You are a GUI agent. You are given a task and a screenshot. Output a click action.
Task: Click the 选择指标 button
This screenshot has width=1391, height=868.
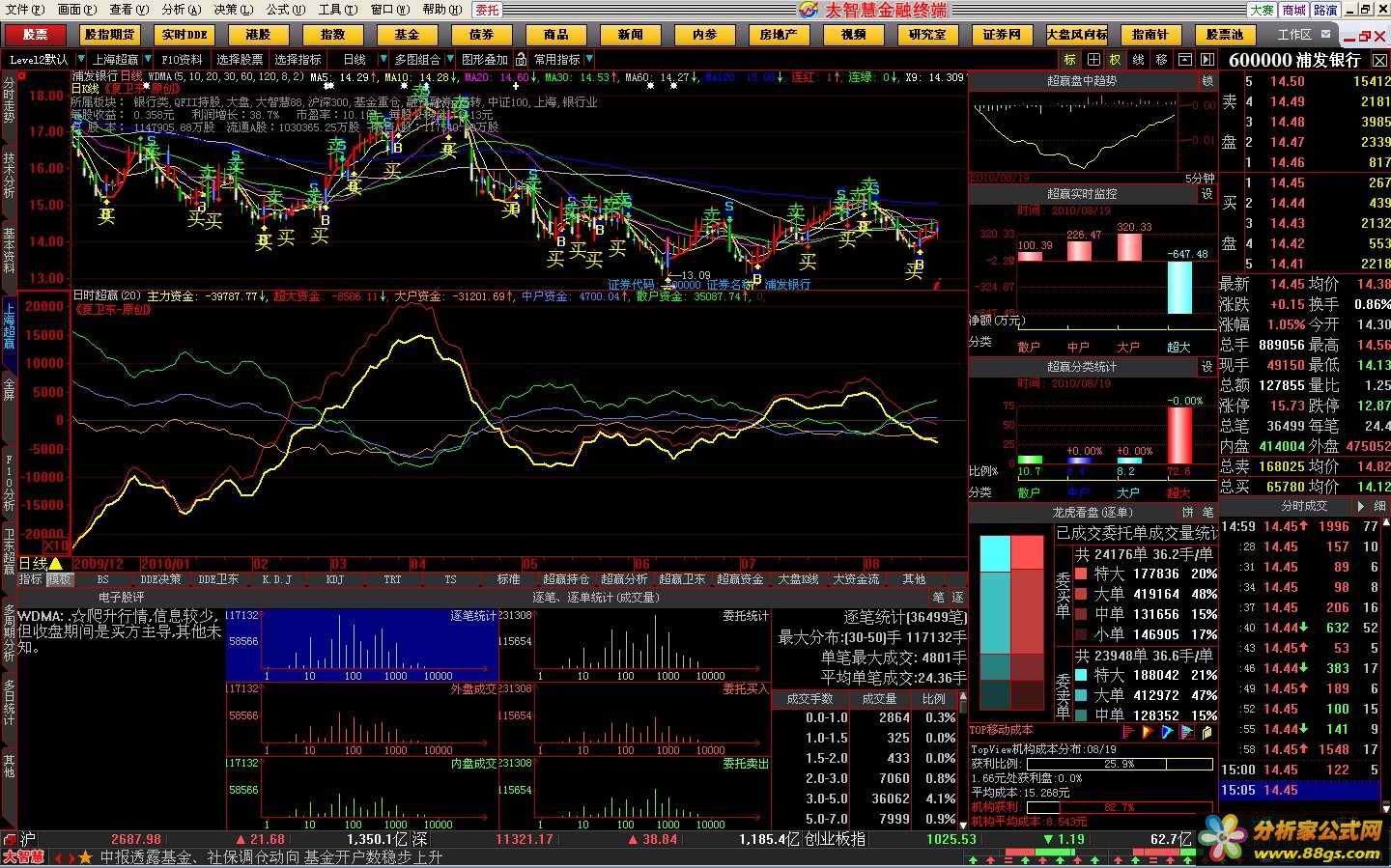[x=298, y=60]
